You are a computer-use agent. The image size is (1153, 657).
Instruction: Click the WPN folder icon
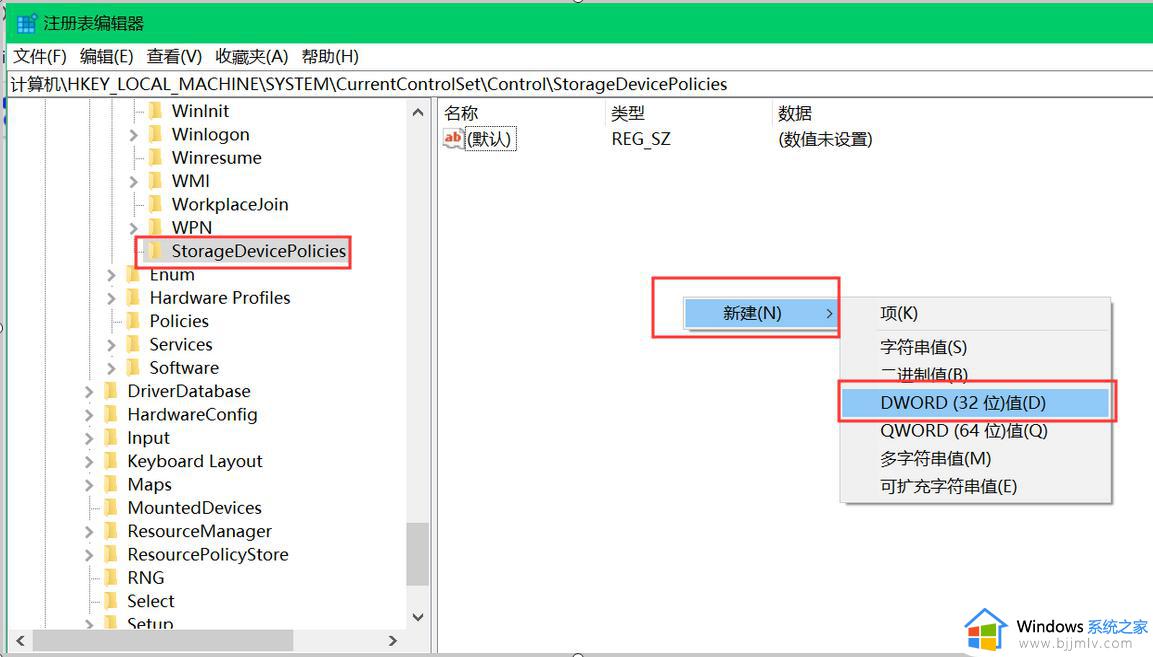click(155, 228)
